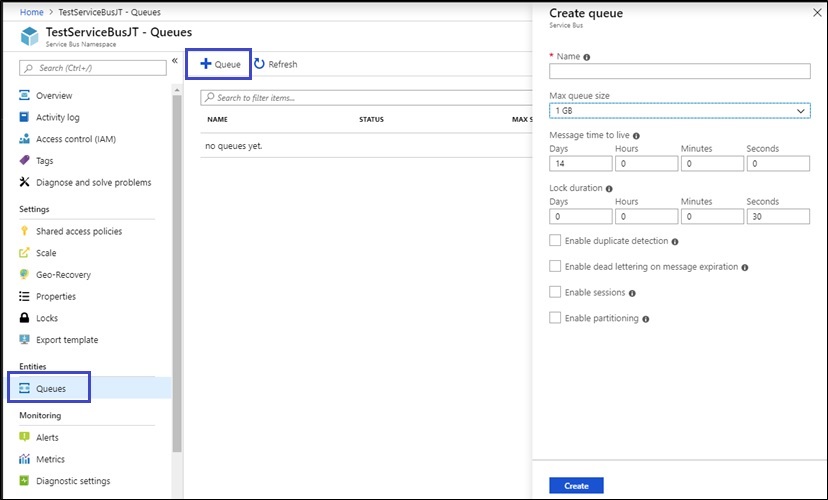Select the Shared access policies key icon
Image resolution: width=828 pixels, height=500 pixels.
[x=24, y=231]
